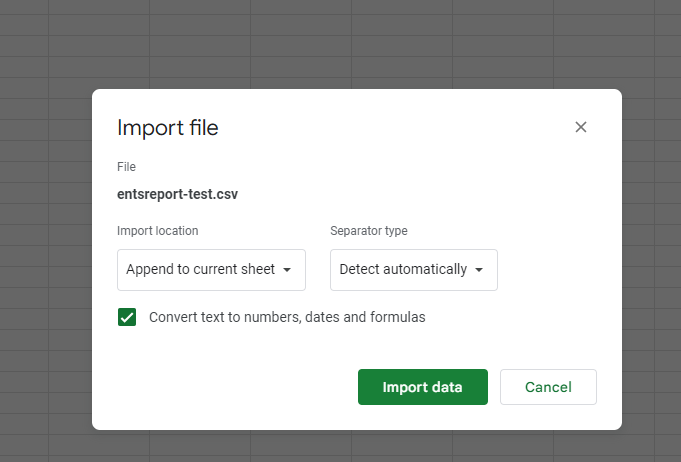Click the Import location field label
This screenshot has height=462, width=681.
tap(158, 231)
